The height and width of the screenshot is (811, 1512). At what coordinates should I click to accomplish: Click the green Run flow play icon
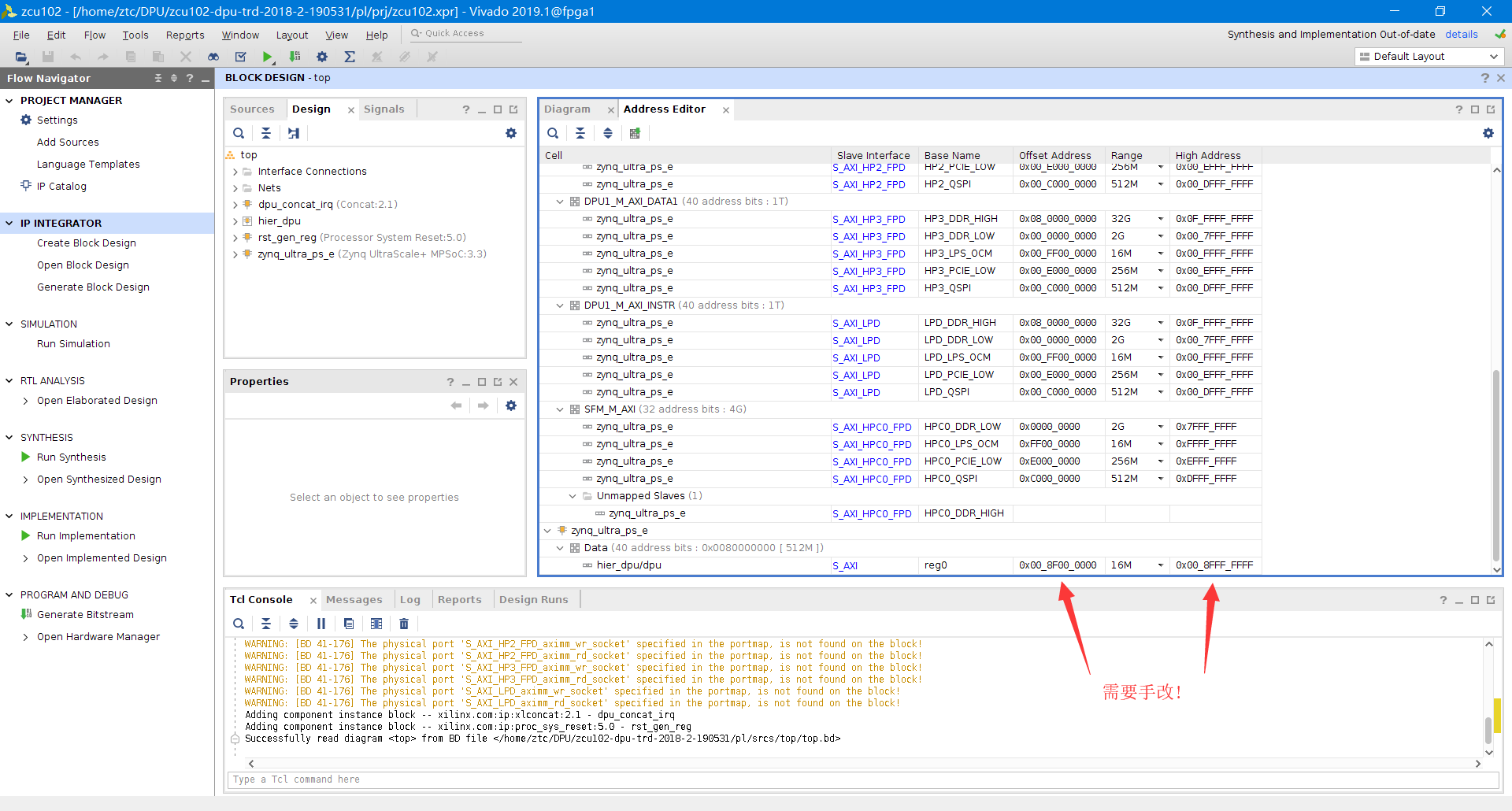pyautogui.click(x=268, y=57)
